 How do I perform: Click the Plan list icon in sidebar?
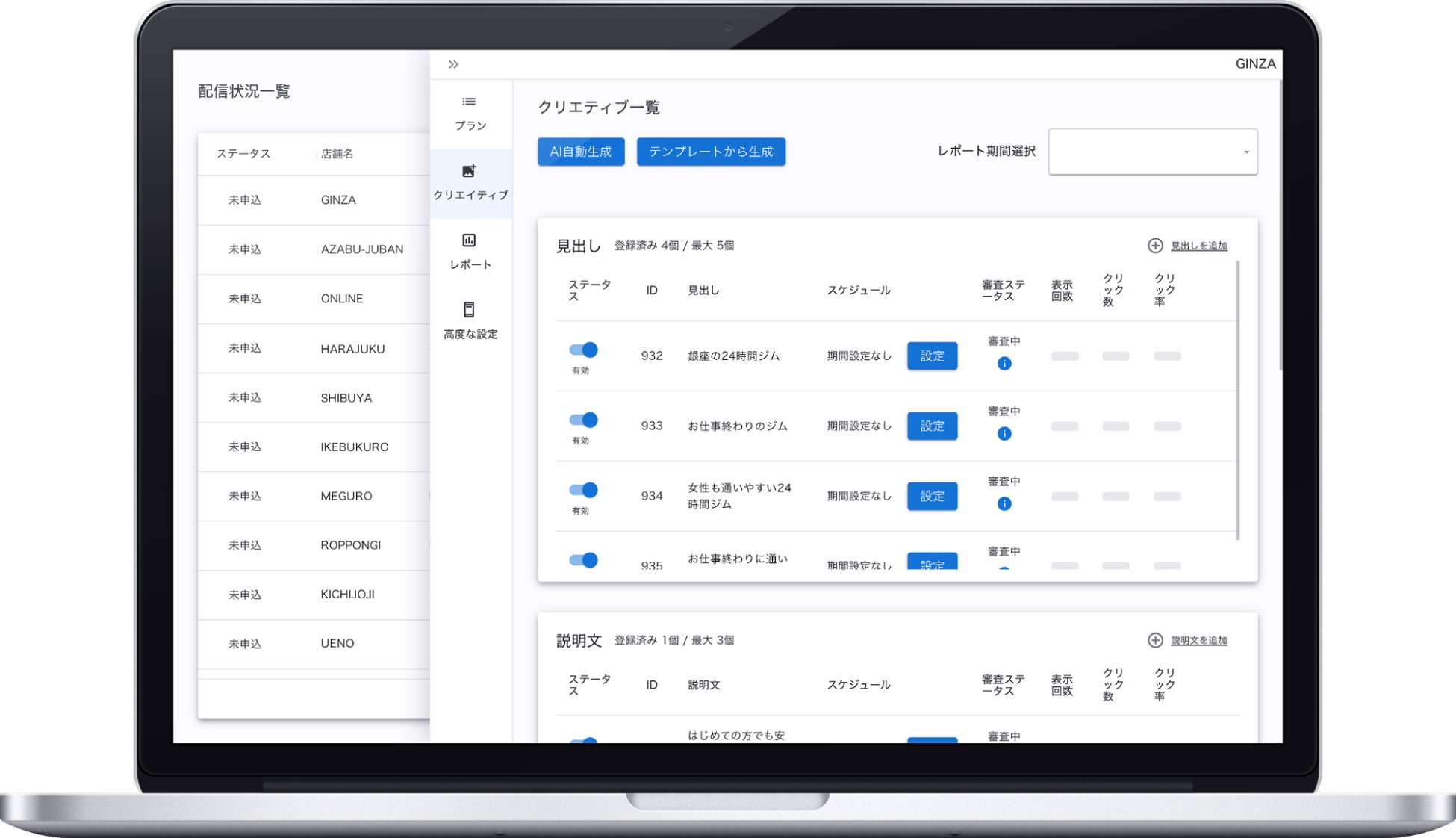point(469,102)
